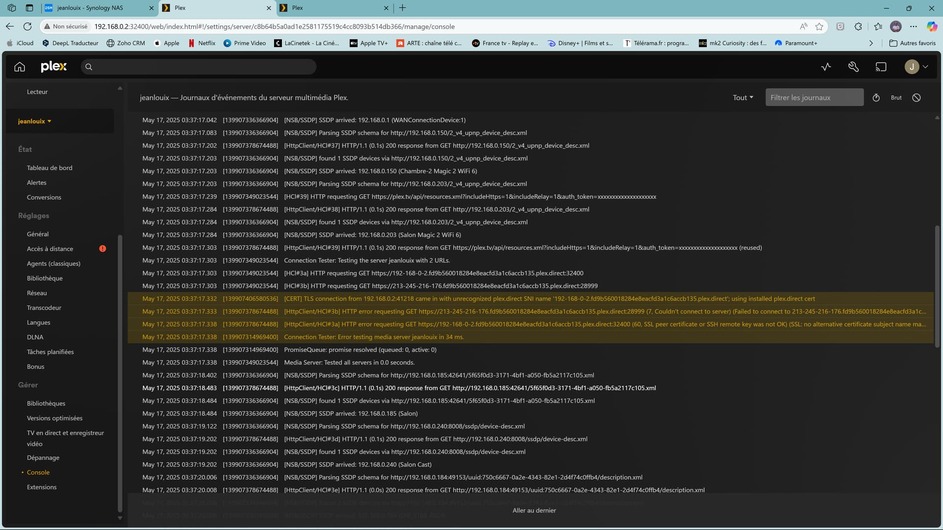Open browser favorites hub icon
The image size is (943, 530).
click(x=878, y=26)
